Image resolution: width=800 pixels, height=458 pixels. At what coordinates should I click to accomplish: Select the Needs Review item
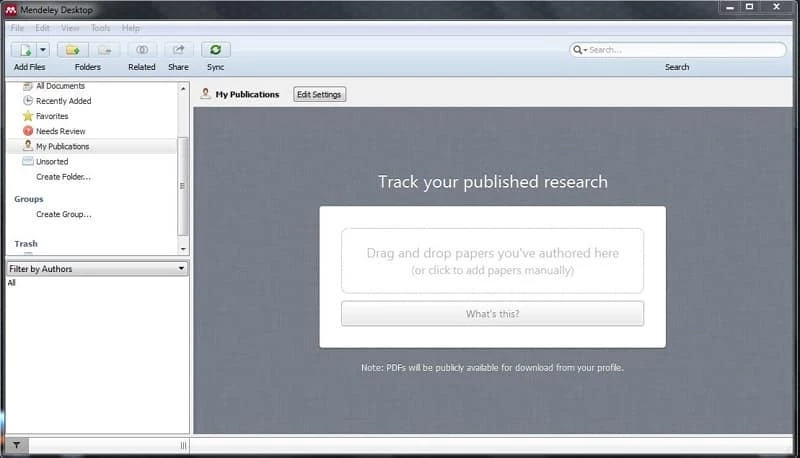[60, 131]
